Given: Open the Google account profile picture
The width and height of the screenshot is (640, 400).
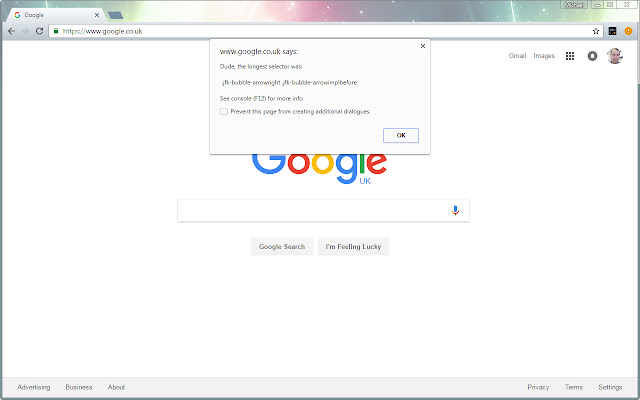Looking at the screenshot, I should [615, 56].
